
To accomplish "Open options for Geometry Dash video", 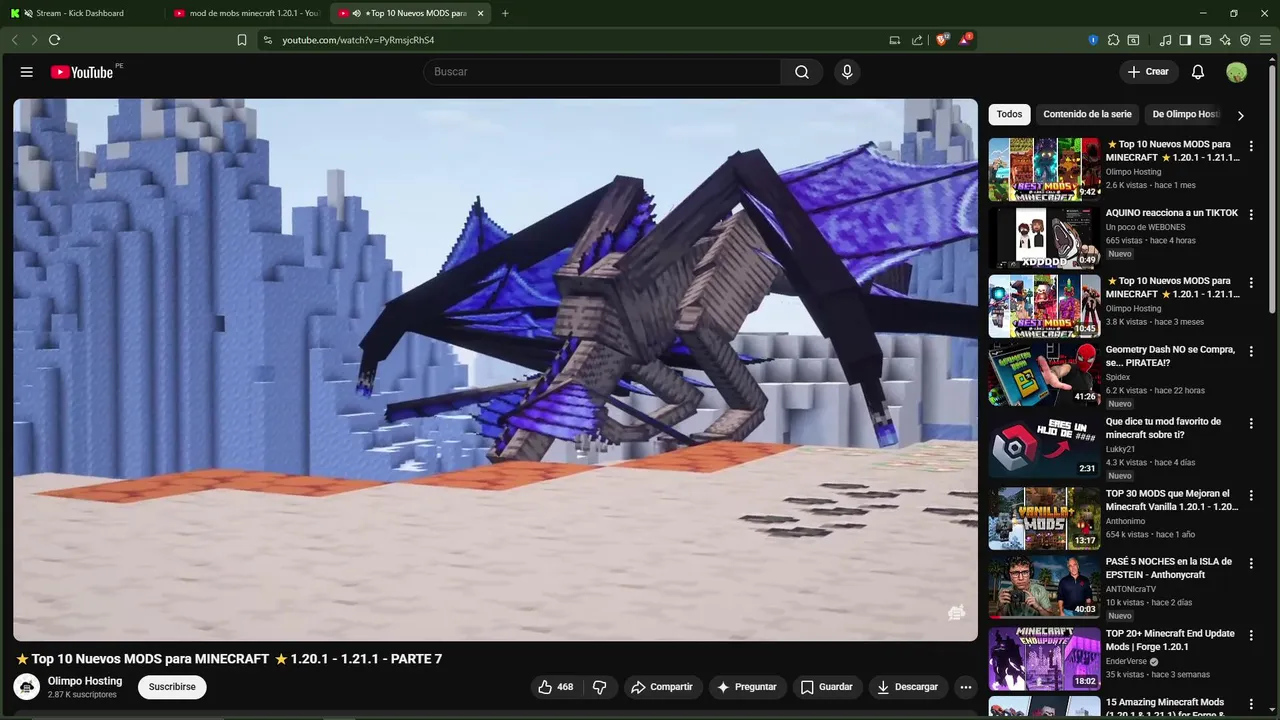I will tap(1251, 352).
